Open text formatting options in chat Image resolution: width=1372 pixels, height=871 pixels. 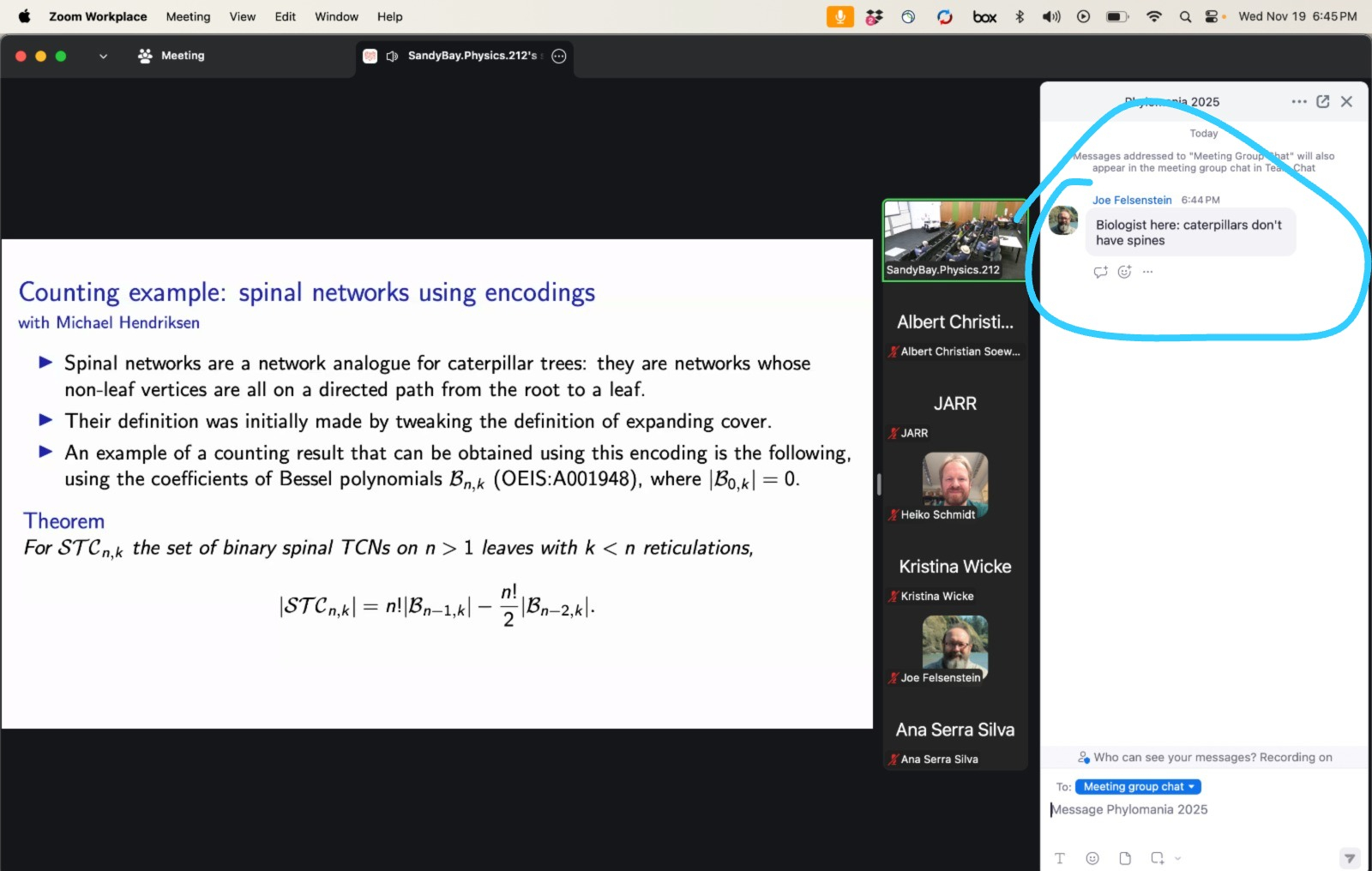[1060, 858]
